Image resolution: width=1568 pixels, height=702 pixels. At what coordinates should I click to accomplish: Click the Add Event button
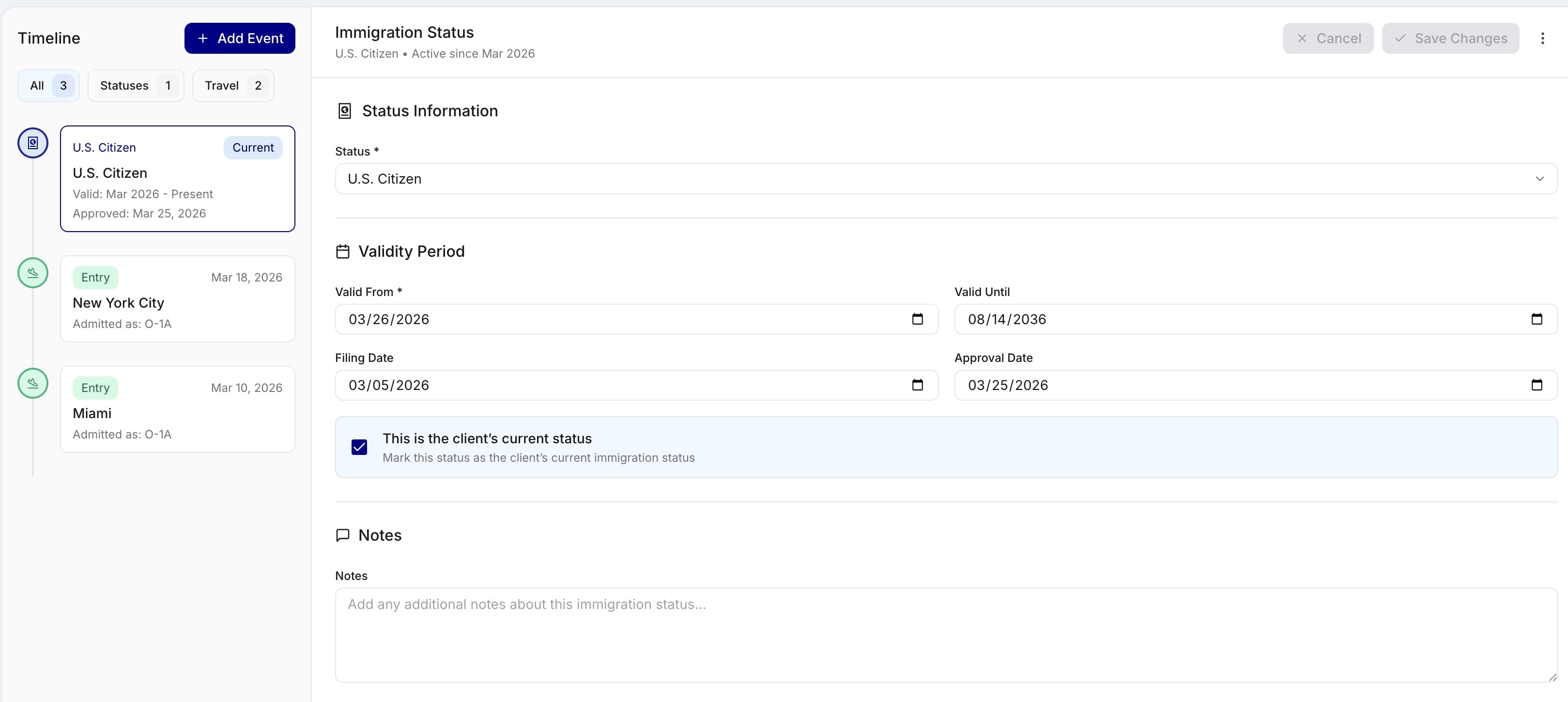(x=240, y=38)
